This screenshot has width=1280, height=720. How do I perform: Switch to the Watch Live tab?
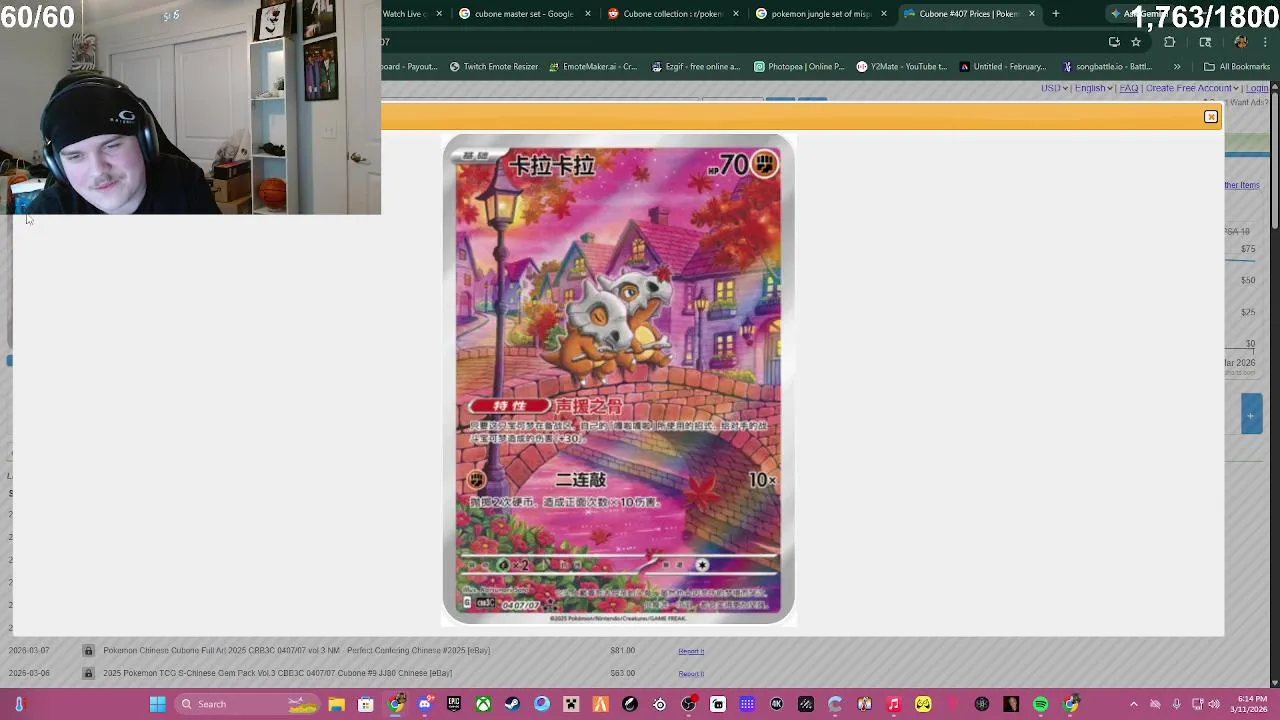click(405, 14)
